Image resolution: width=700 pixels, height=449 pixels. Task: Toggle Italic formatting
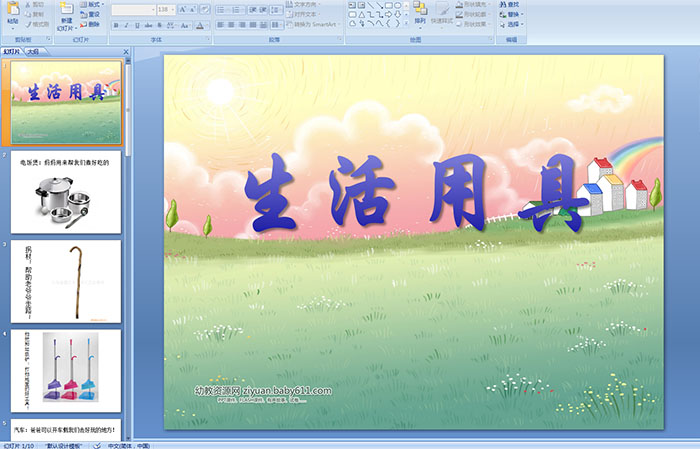click(126, 24)
